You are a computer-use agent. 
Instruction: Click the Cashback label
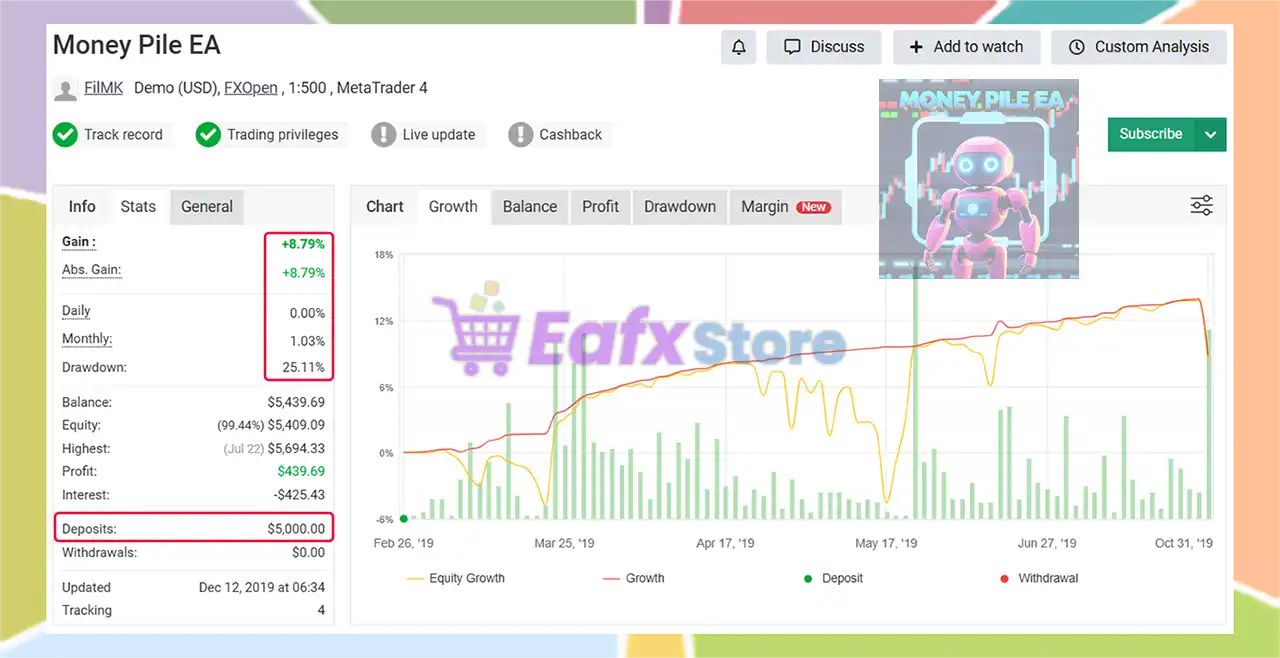(x=571, y=135)
